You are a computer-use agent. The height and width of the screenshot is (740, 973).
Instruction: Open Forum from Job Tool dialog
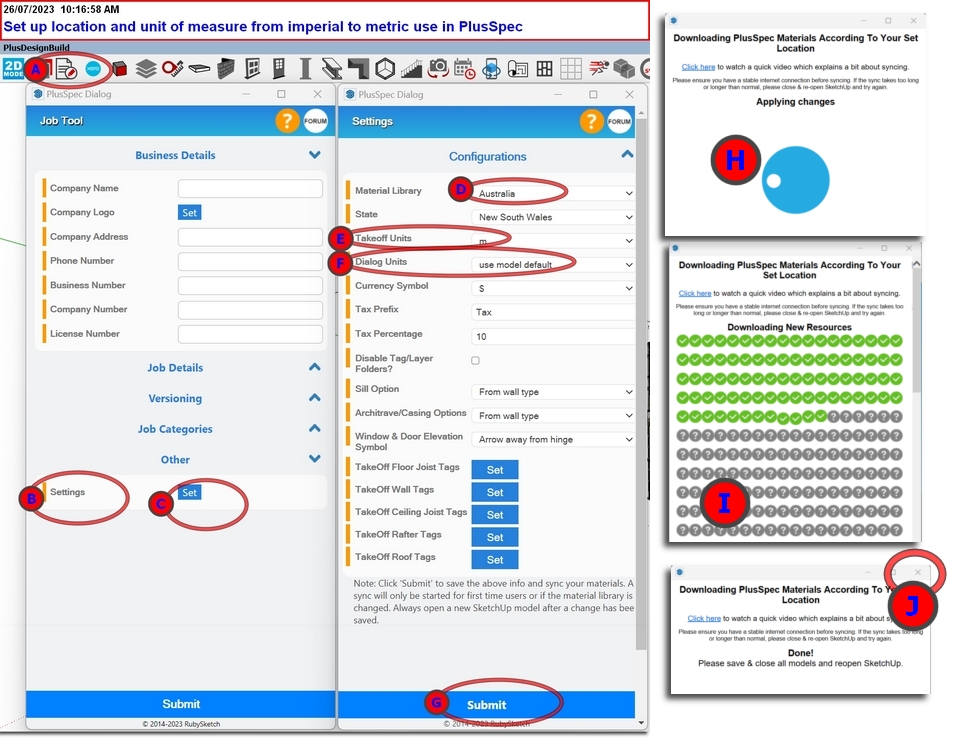[315, 121]
